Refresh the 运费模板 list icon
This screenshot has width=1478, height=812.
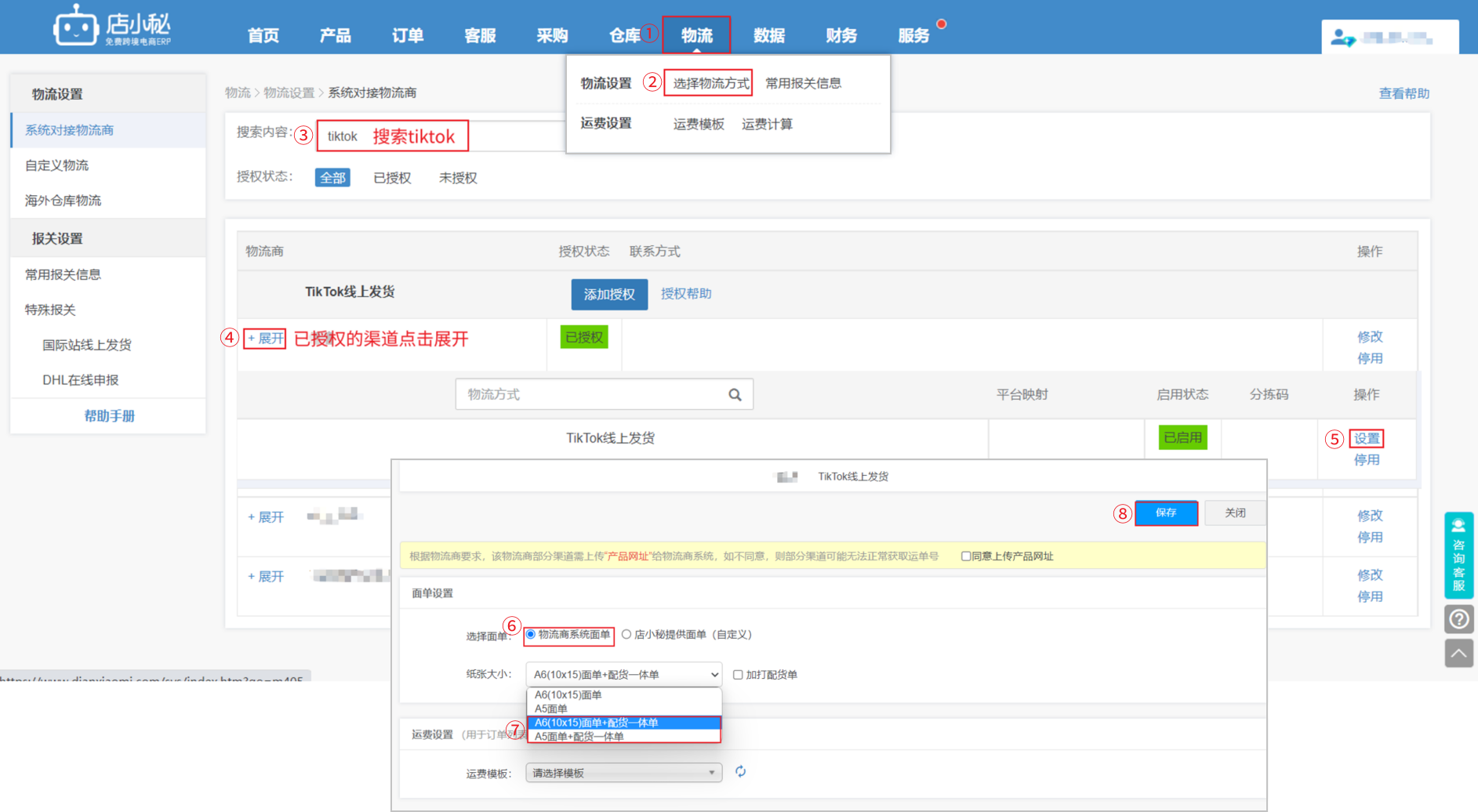[x=740, y=772]
